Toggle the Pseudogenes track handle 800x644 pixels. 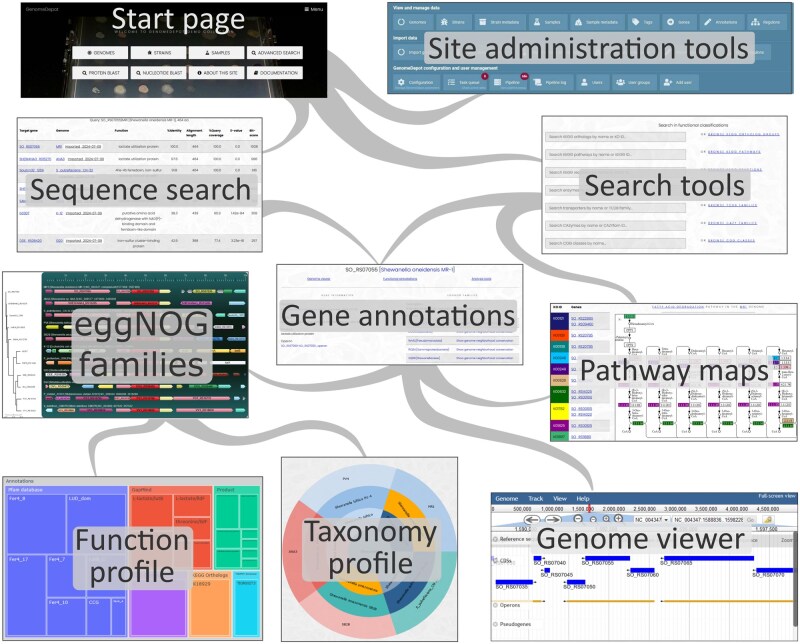tap(495, 624)
